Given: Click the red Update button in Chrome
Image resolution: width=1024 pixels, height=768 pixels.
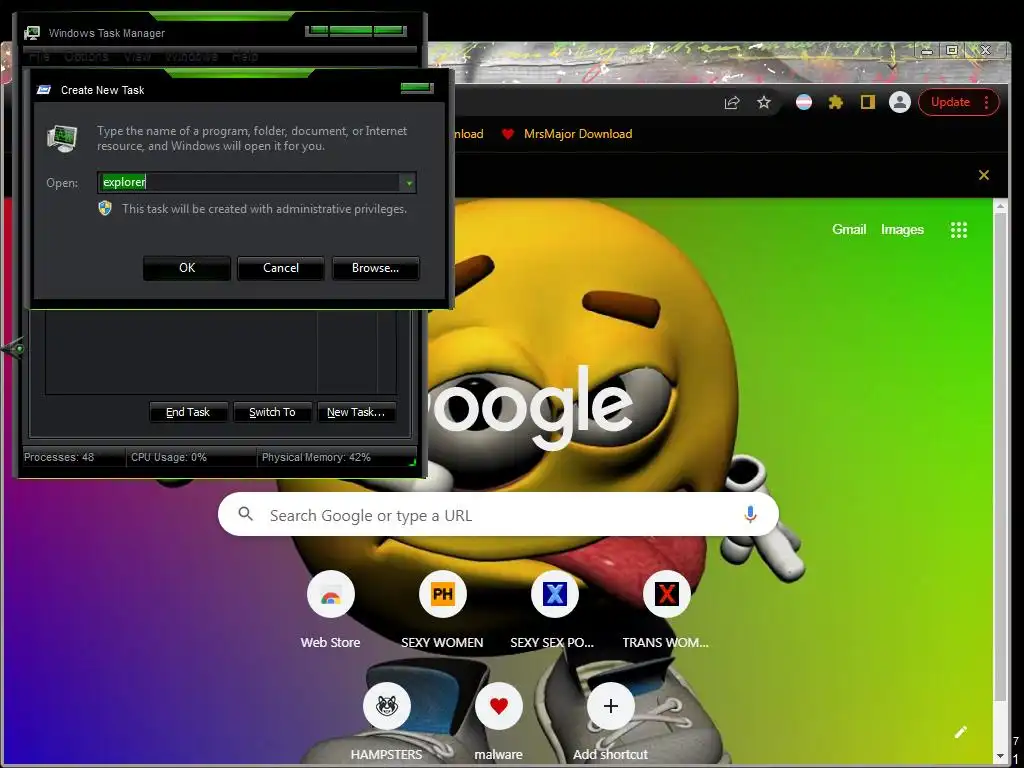Looking at the screenshot, I should coord(959,102).
